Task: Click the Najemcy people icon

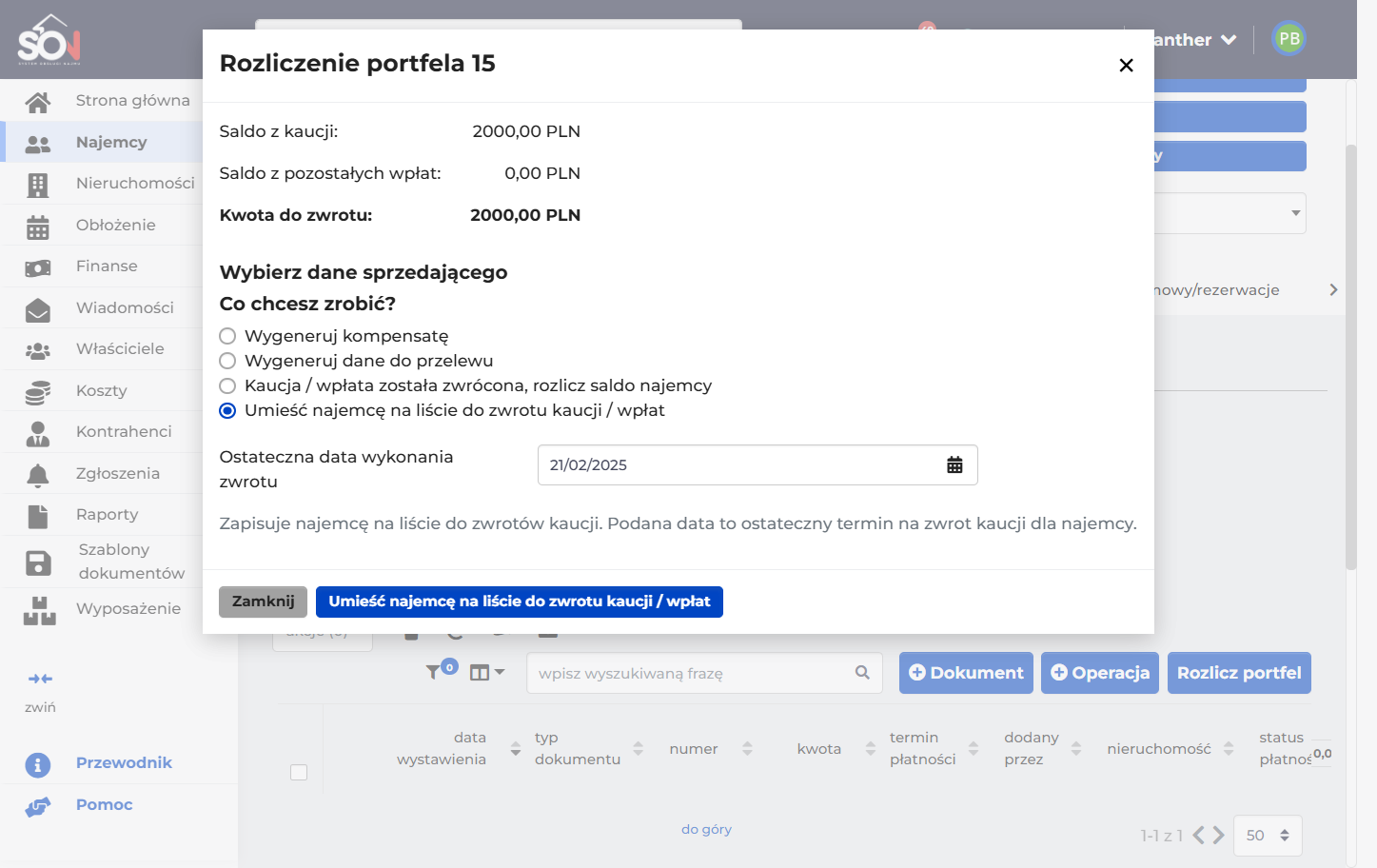Action: click(x=38, y=143)
